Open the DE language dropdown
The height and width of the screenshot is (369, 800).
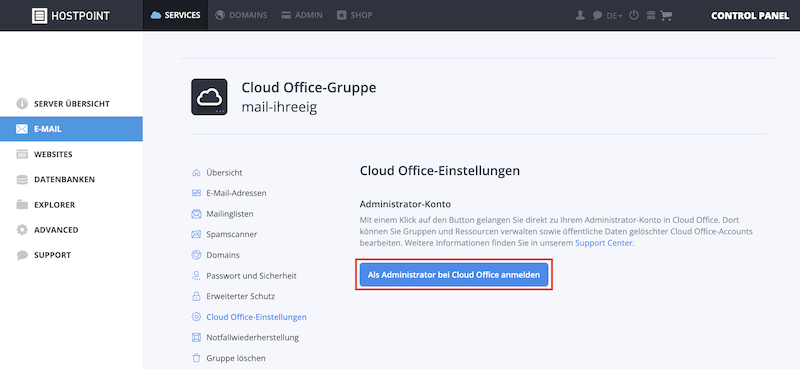pos(614,16)
